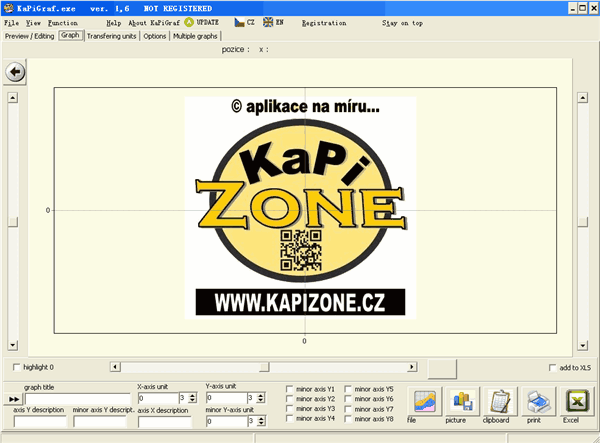Enable minor axis Y8
Image resolution: width=600 pixels, height=443 pixels.
(348, 419)
